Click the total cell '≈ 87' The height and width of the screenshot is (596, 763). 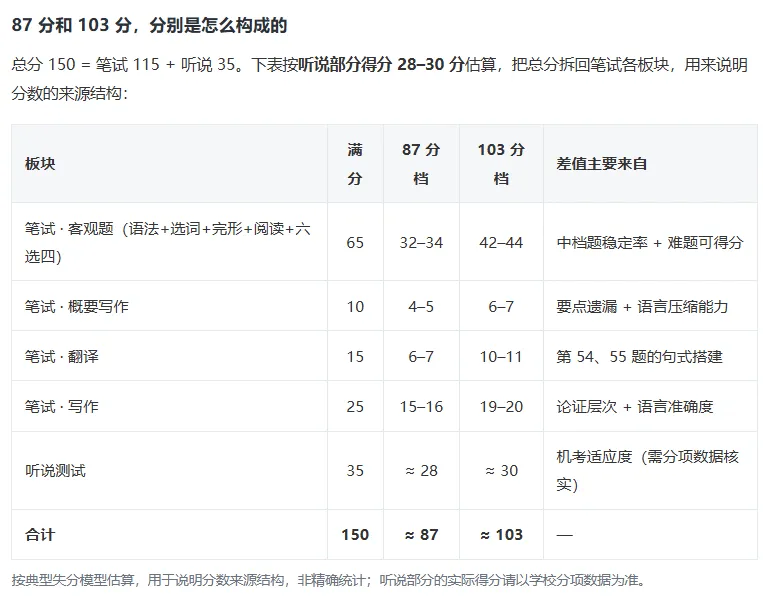pyautogui.click(x=421, y=535)
